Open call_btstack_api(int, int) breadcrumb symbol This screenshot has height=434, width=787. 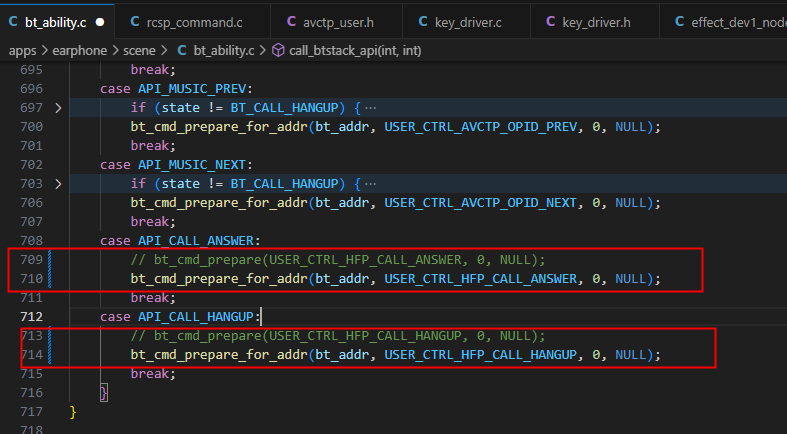click(355, 51)
